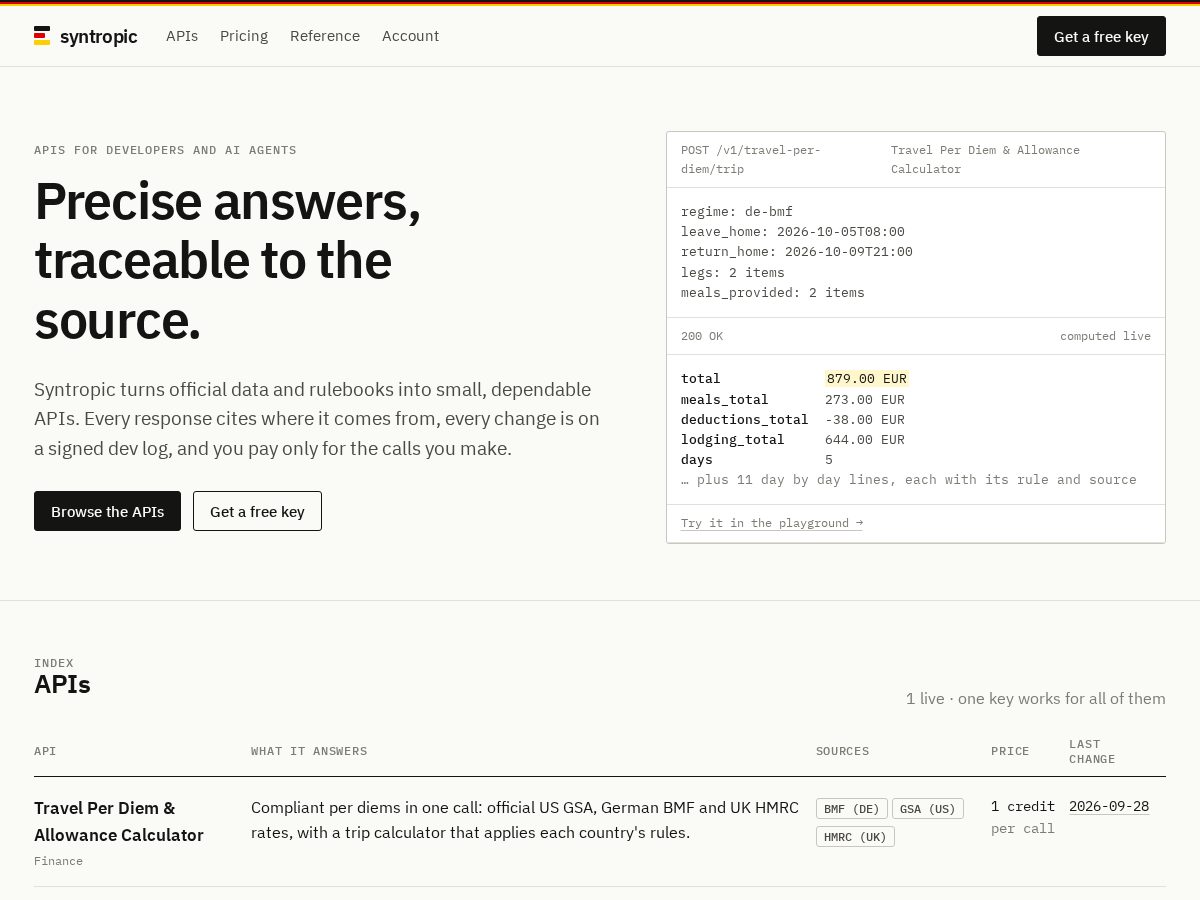
Task: Click the lodging_total 644.00 EUR value
Action: coord(865,439)
